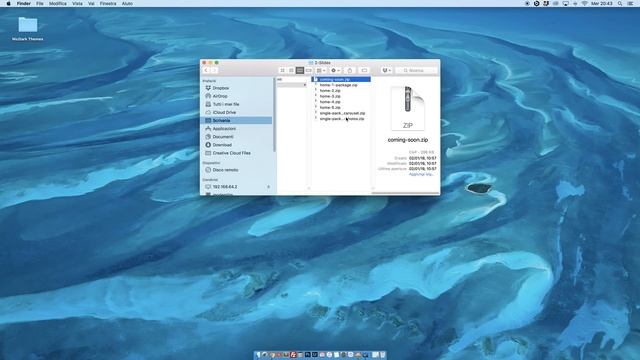Open Spotlight search in menu bar
The image size is (640, 360).
(620, 3)
